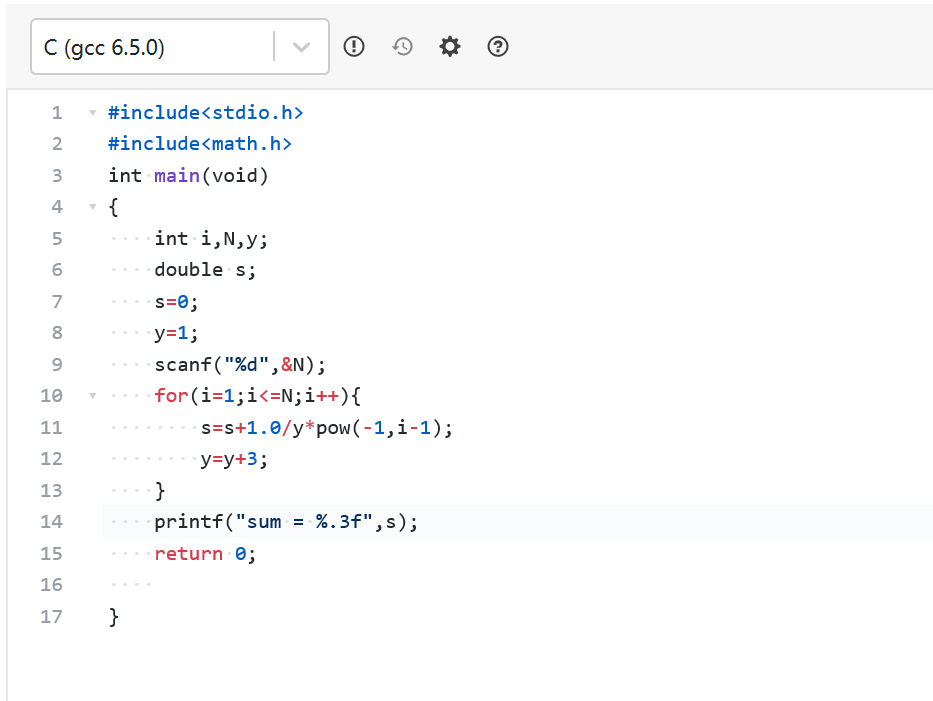Click the "double s;" declaration
The width and height of the screenshot is (933, 701).
(x=205, y=269)
